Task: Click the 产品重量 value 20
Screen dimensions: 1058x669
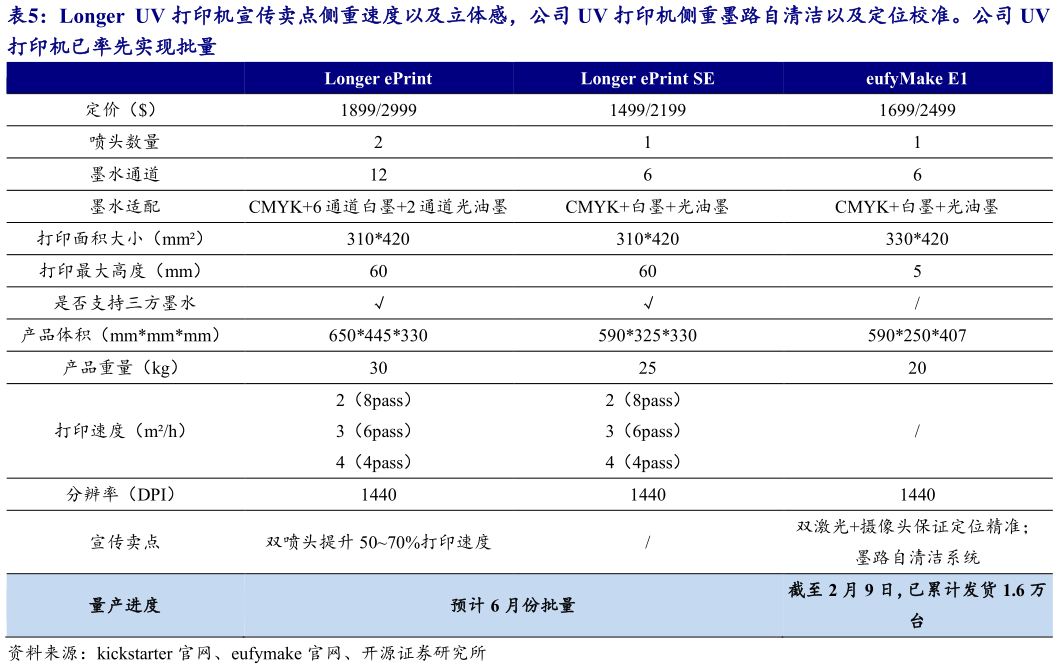Action: (x=917, y=367)
